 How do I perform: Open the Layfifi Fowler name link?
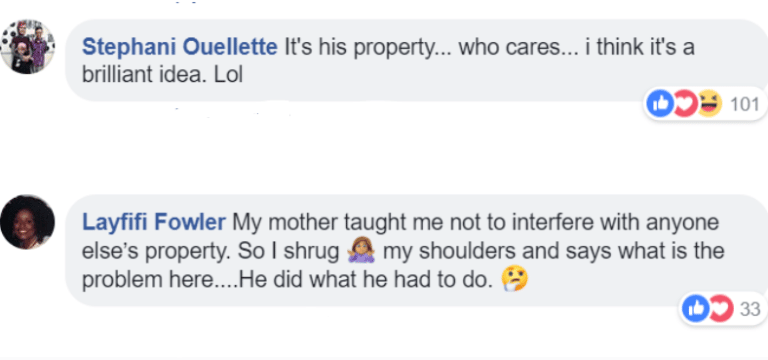coord(154,222)
